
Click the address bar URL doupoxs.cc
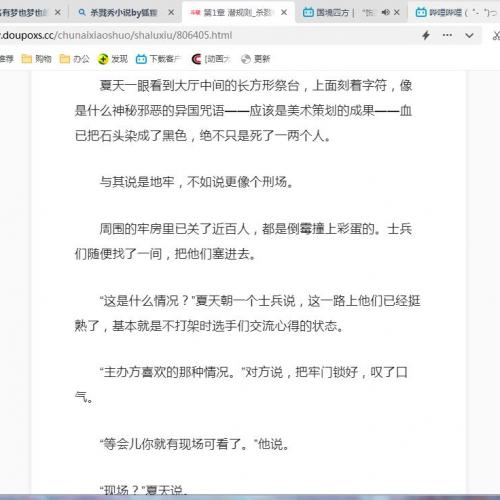116,35
